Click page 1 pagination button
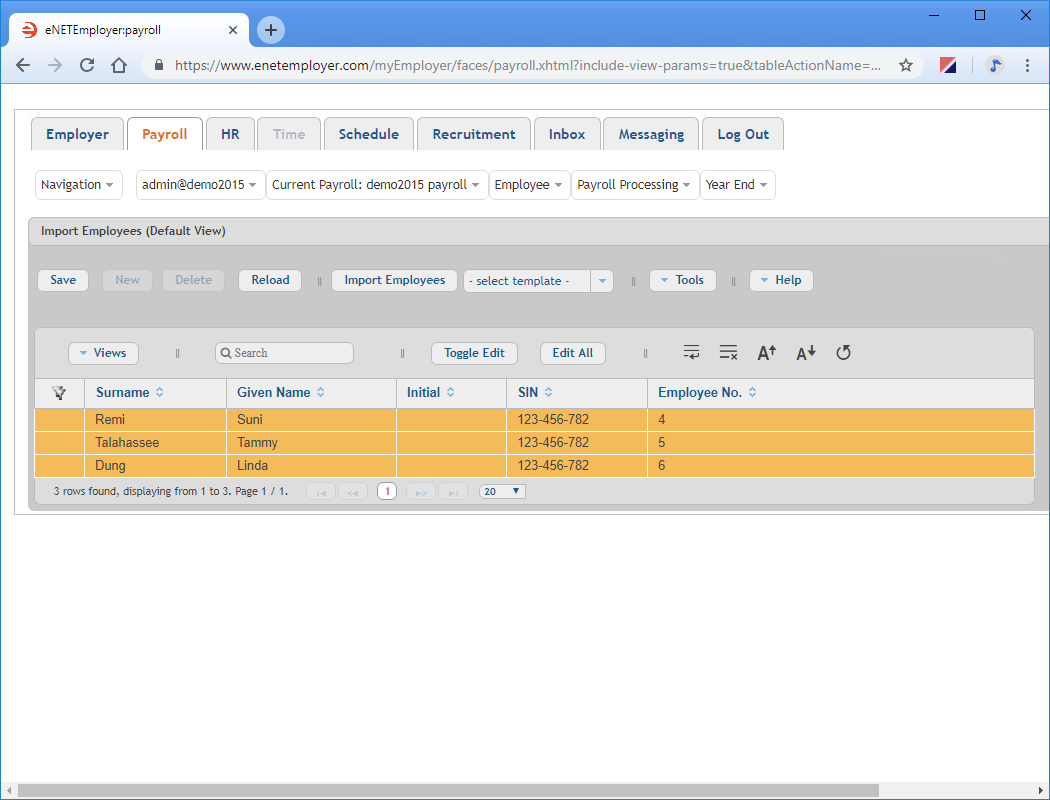1050x800 pixels. [x=387, y=491]
